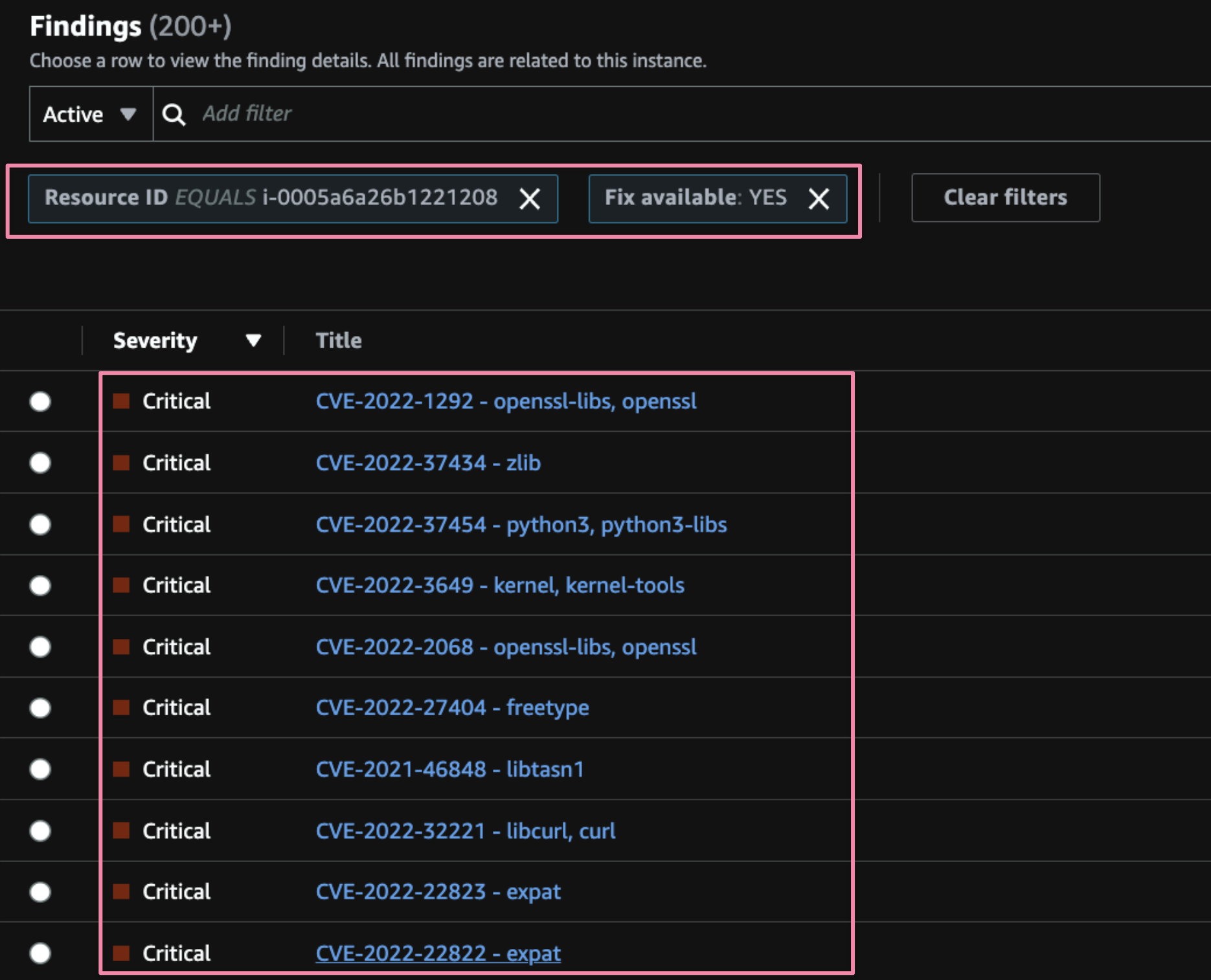Click the Critical label in the freetype row

click(x=176, y=707)
